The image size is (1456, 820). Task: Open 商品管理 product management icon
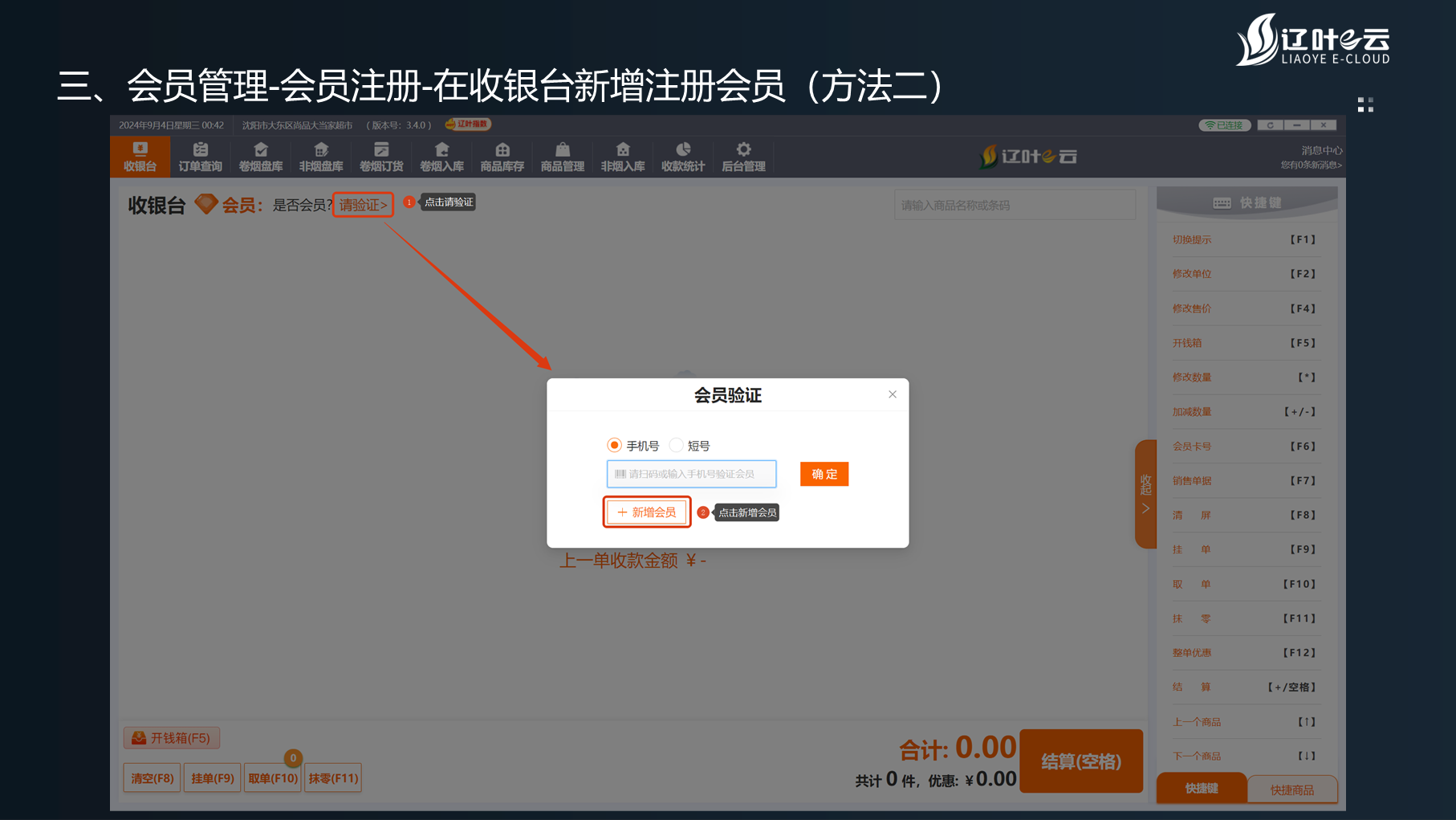[563, 157]
